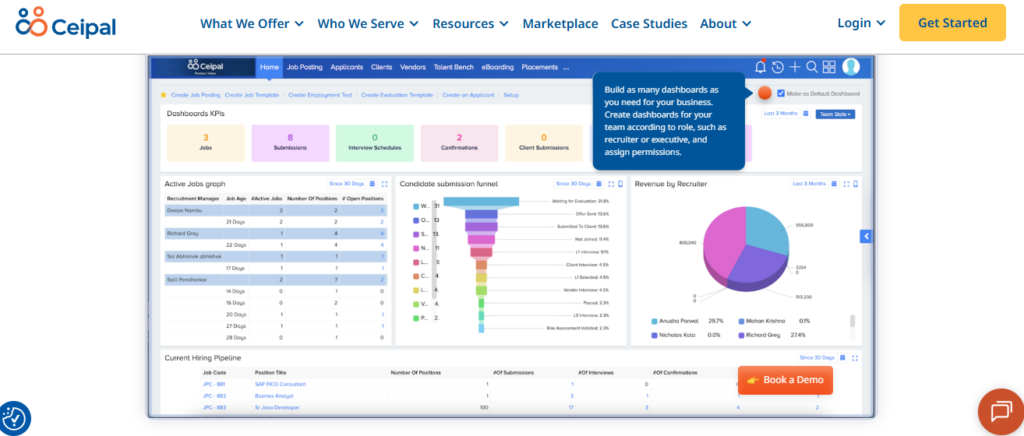This screenshot has width=1024, height=436.
Task: Click the plus quick-add icon
Action: (x=795, y=67)
